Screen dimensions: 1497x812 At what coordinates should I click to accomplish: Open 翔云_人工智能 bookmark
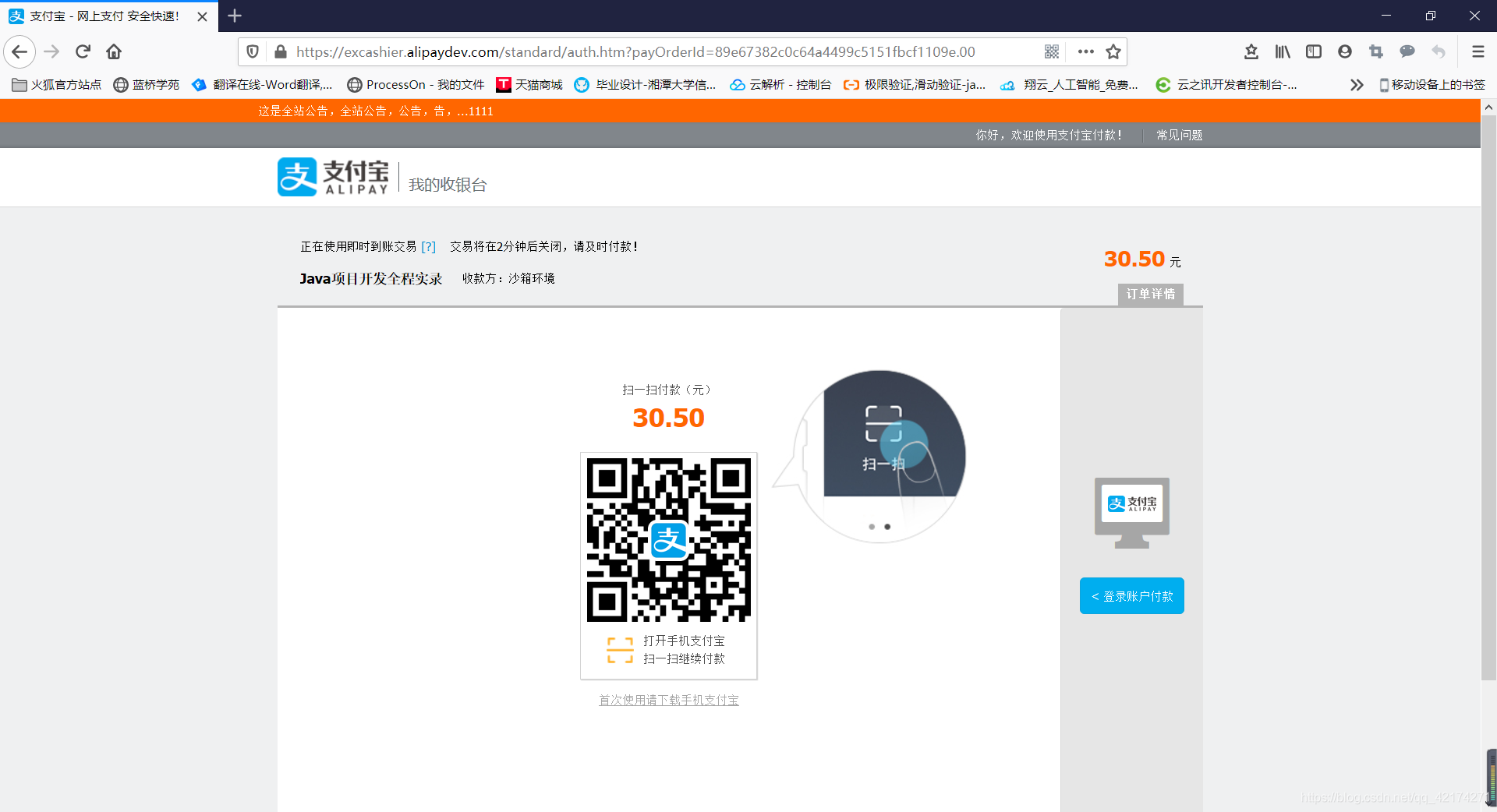1070,84
